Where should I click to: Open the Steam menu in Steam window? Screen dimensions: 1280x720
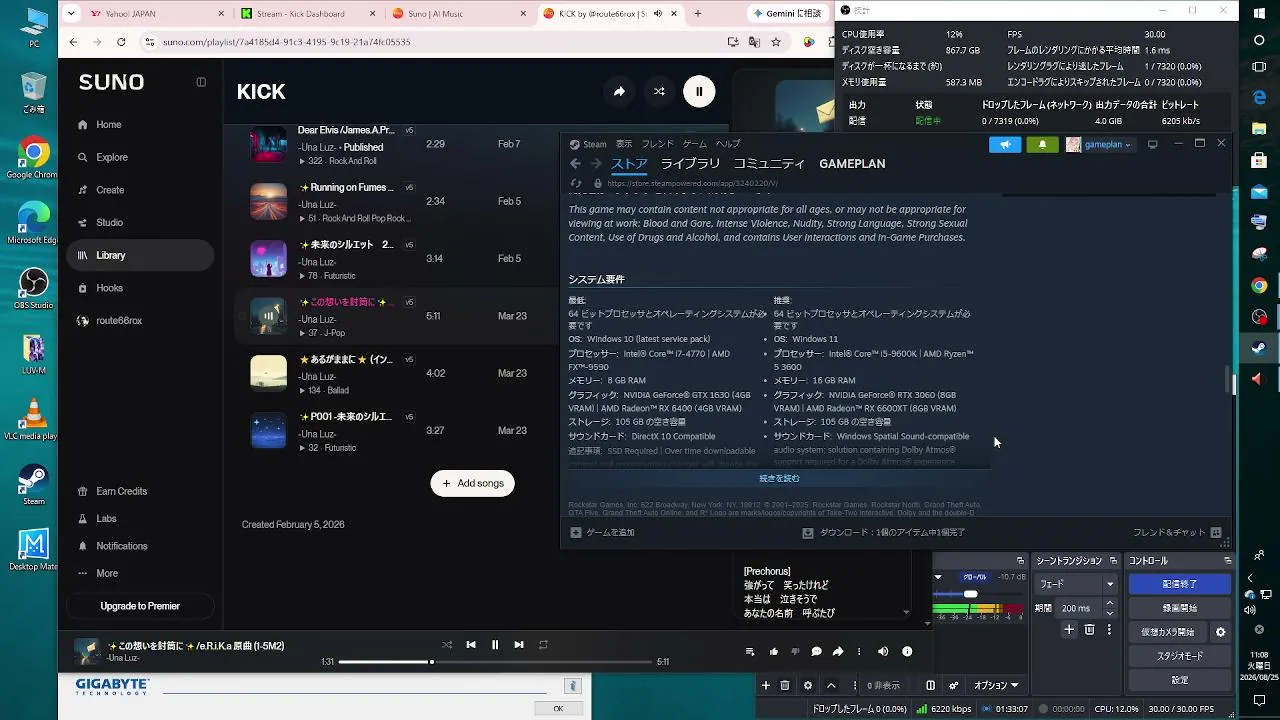[588, 144]
